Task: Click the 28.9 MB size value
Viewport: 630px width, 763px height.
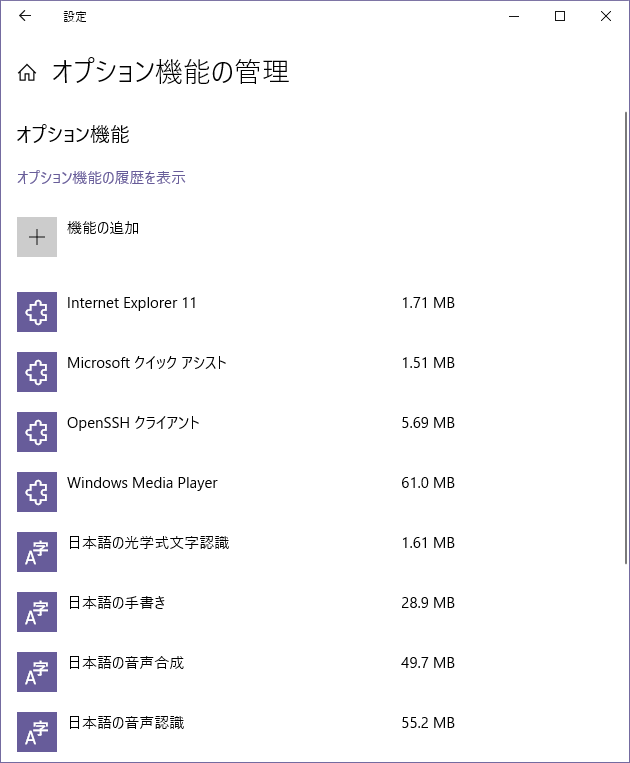Action: pyautogui.click(x=428, y=602)
